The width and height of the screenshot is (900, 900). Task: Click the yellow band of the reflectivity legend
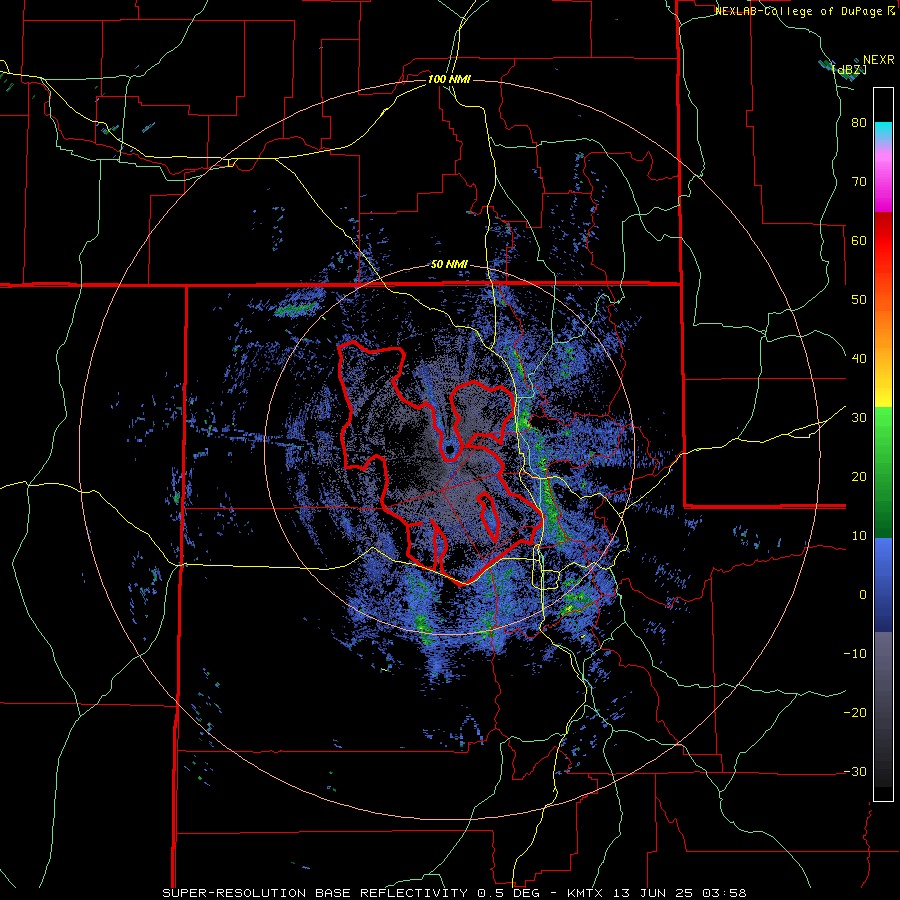pos(883,390)
